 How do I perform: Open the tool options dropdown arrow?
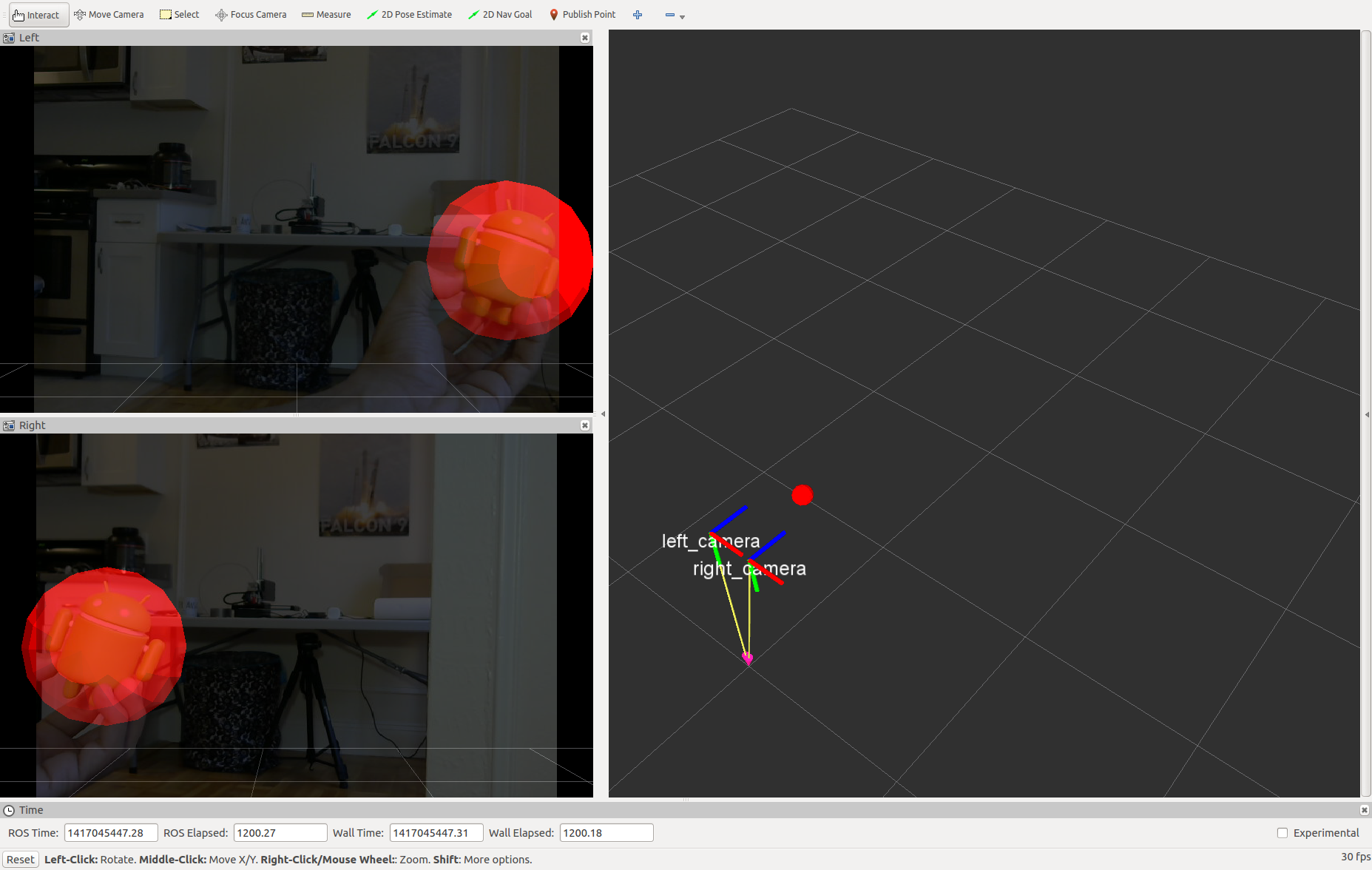click(682, 16)
